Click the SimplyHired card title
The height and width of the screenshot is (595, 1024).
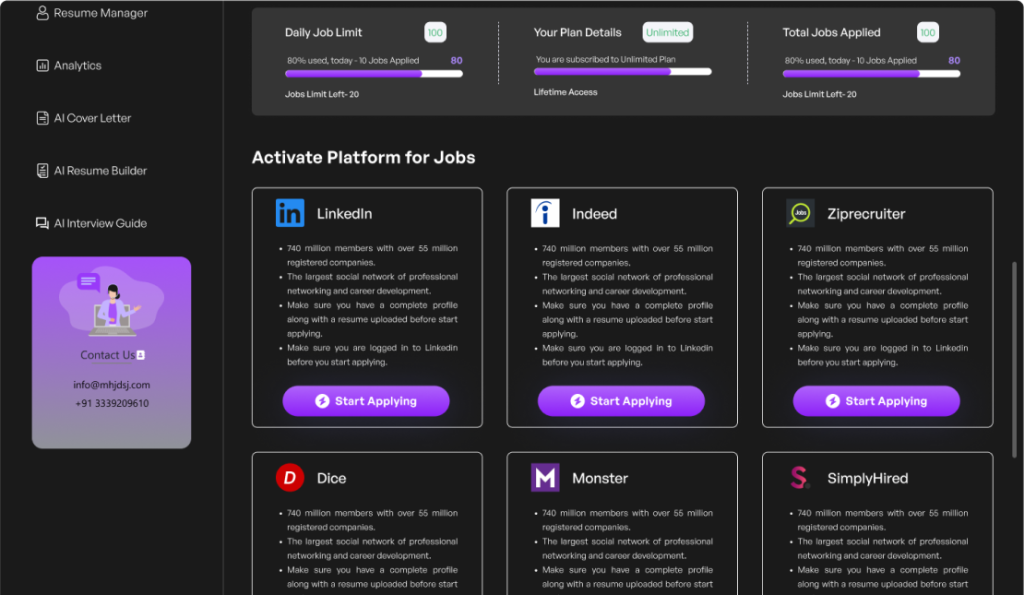pyautogui.click(x=867, y=478)
